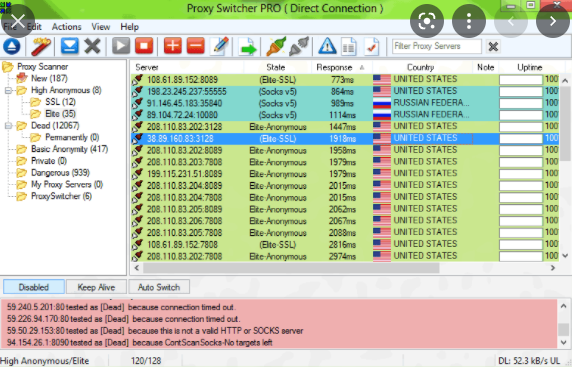Open the File menu
The height and width of the screenshot is (367, 572).
click(x=10, y=27)
